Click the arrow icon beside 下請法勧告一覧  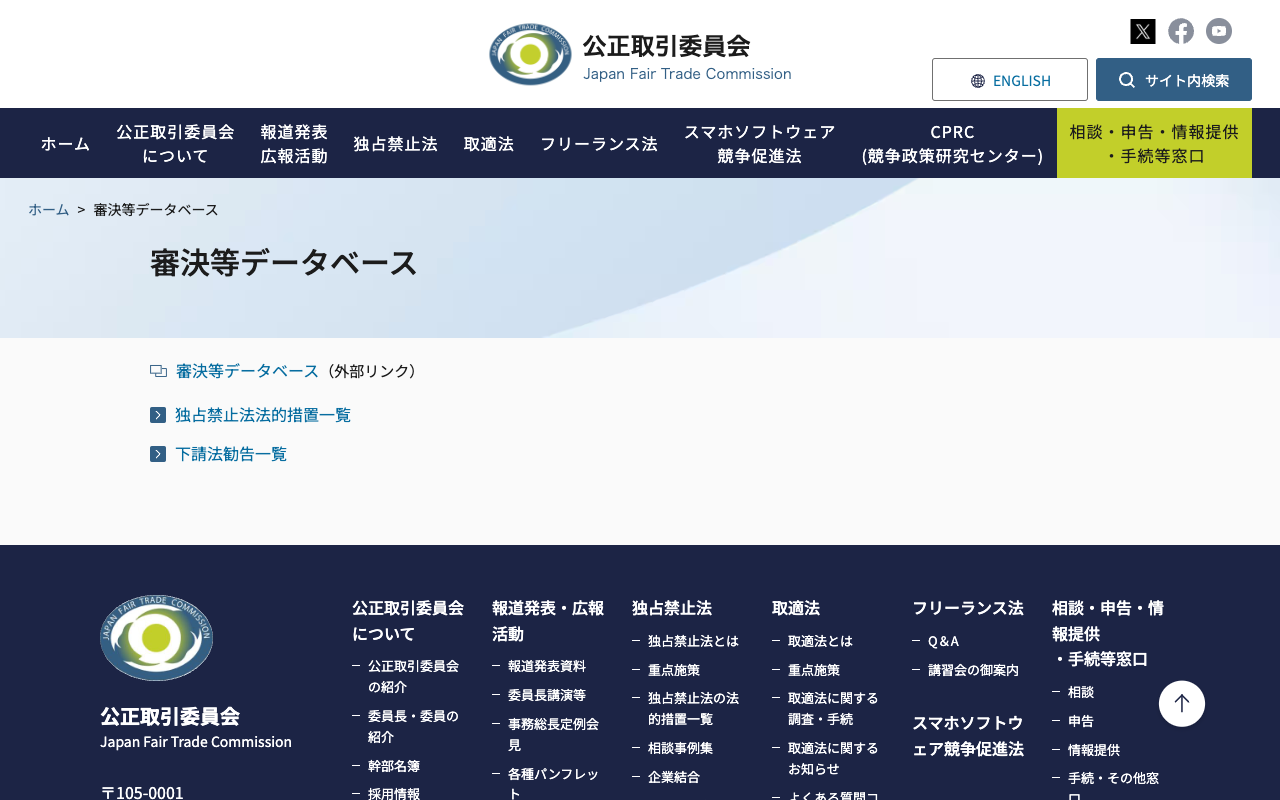click(158, 454)
